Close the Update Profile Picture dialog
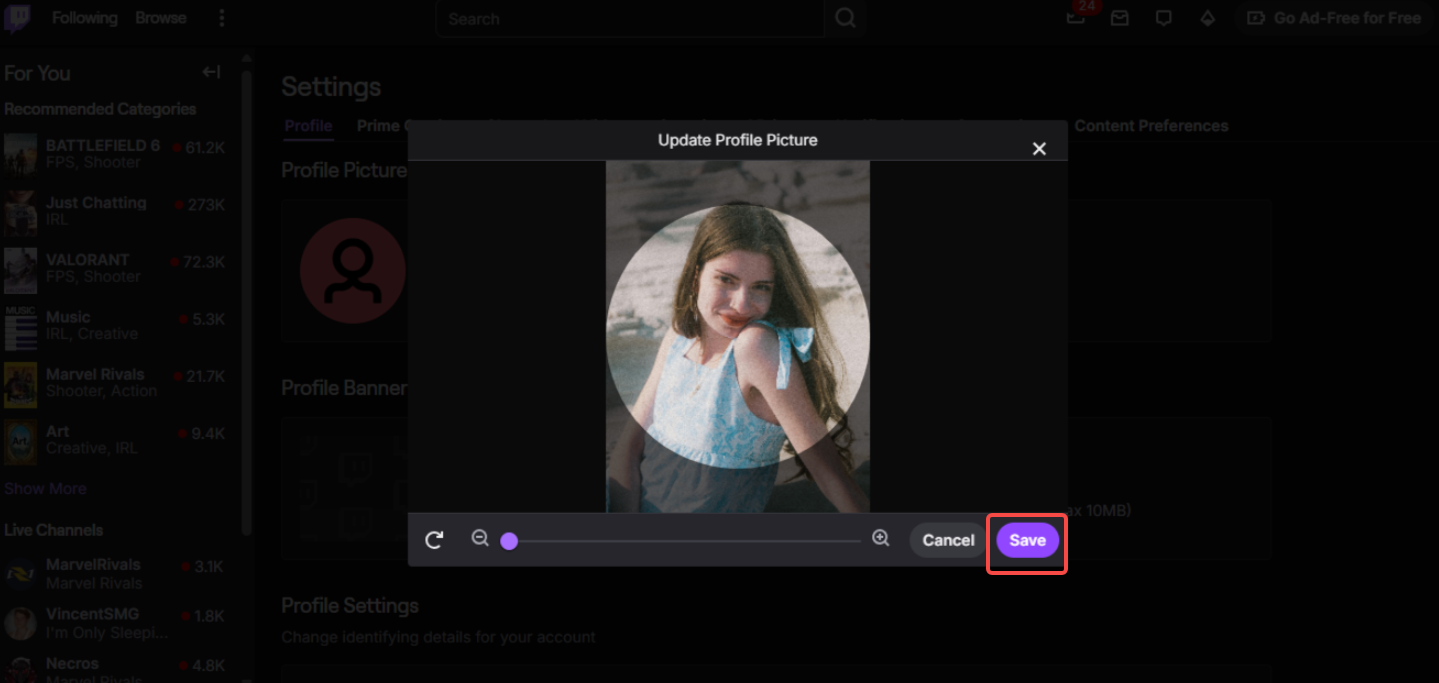The width and height of the screenshot is (1439, 683). pos(1039,149)
